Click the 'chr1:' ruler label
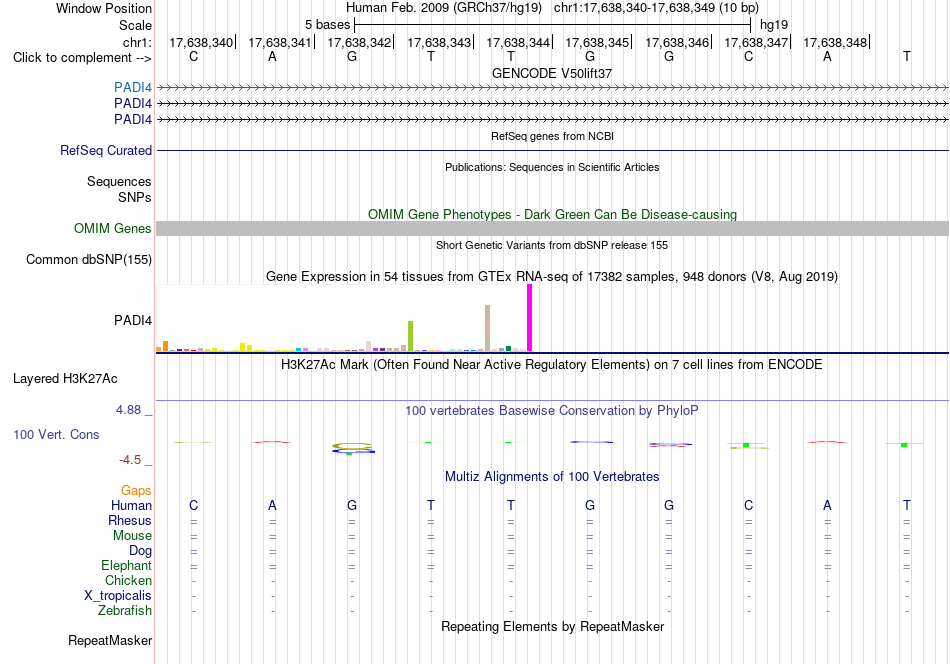 pyautogui.click(x=137, y=42)
